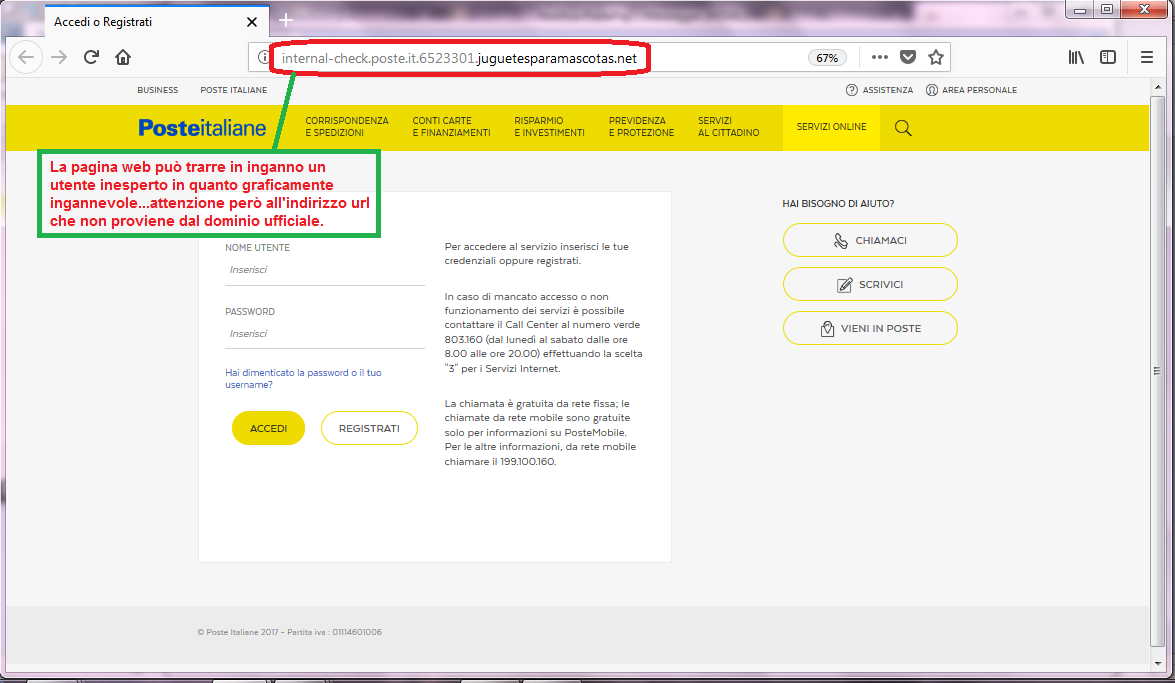Image resolution: width=1175 pixels, height=683 pixels.
Task: Open the Assistenza help link
Action: 880,90
